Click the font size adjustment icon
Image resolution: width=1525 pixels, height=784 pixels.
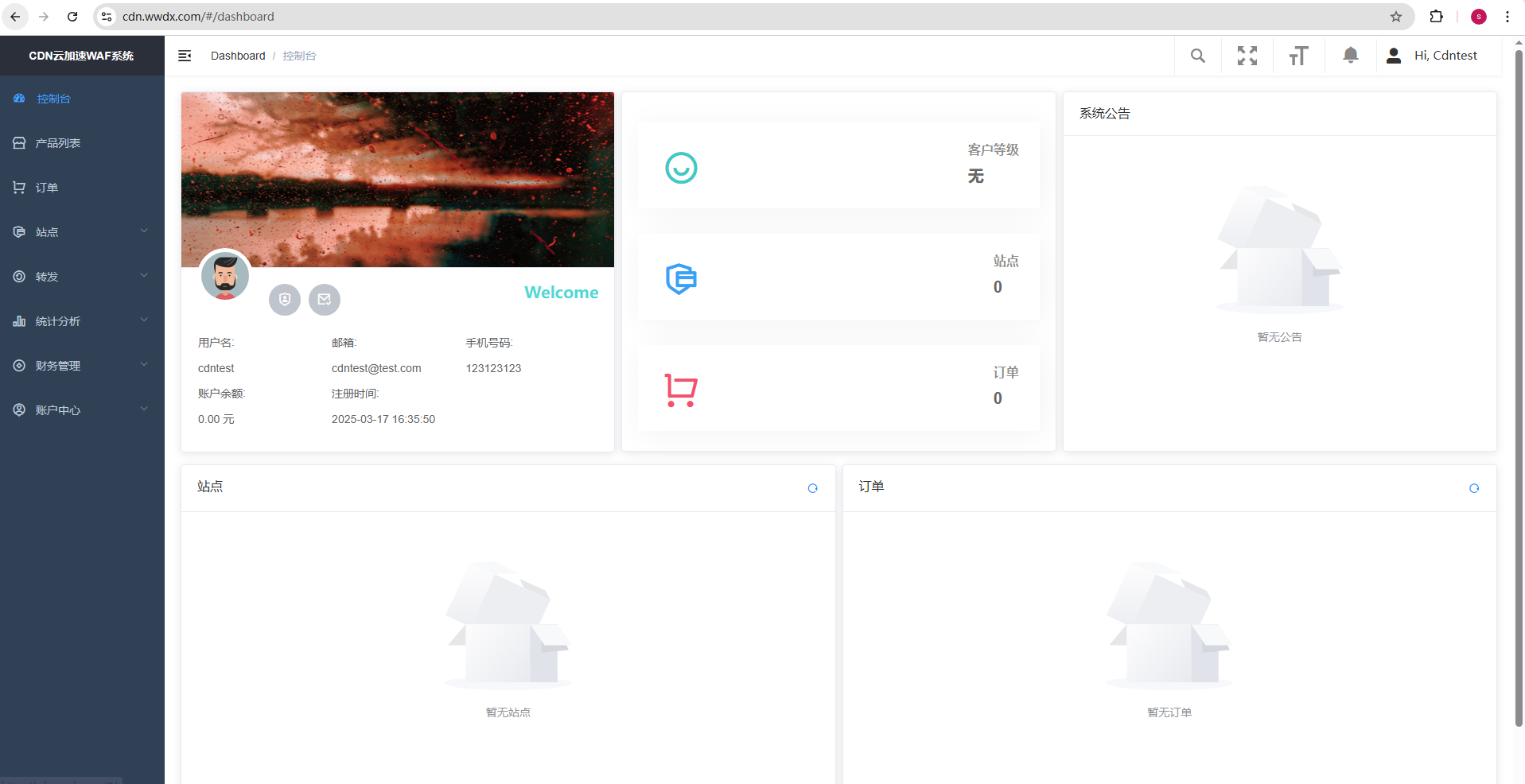pyautogui.click(x=1298, y=56)
